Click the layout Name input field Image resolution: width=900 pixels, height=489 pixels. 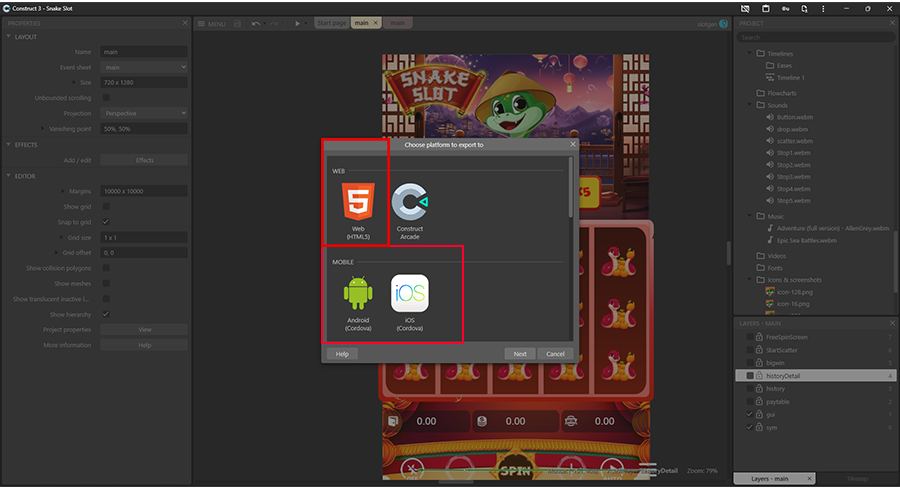143,52
